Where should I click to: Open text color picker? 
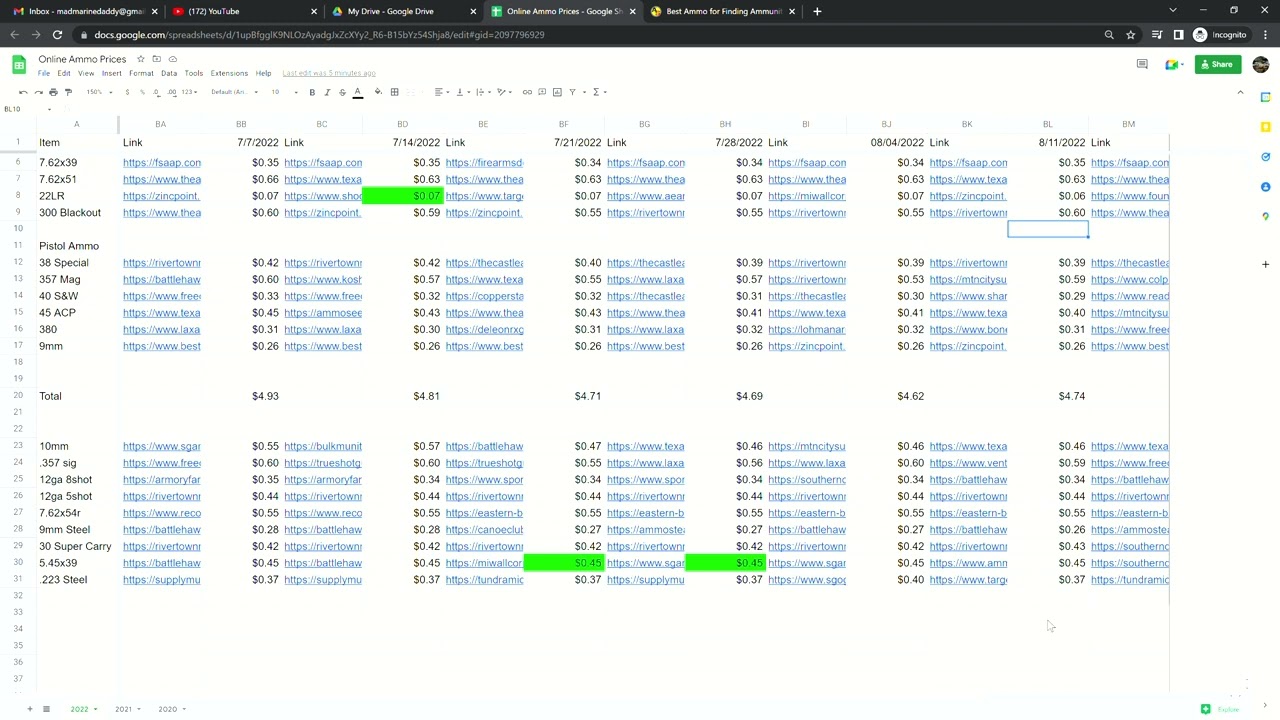coord(357,92)
